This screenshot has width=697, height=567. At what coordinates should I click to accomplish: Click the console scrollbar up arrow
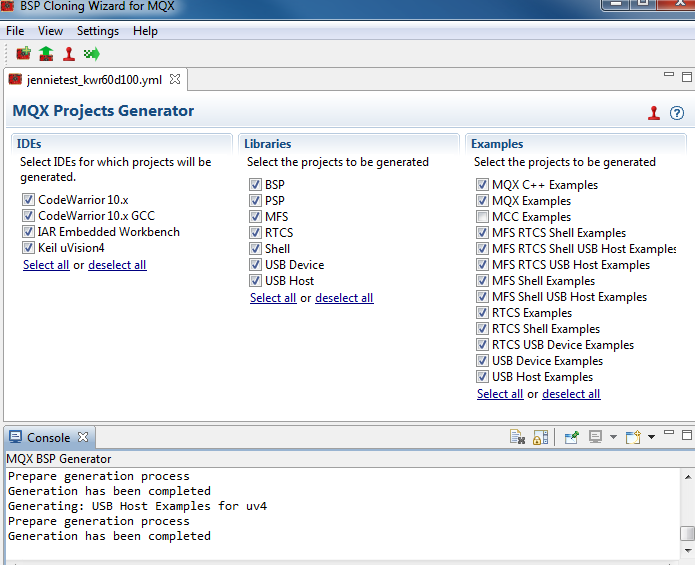point(688,477)
